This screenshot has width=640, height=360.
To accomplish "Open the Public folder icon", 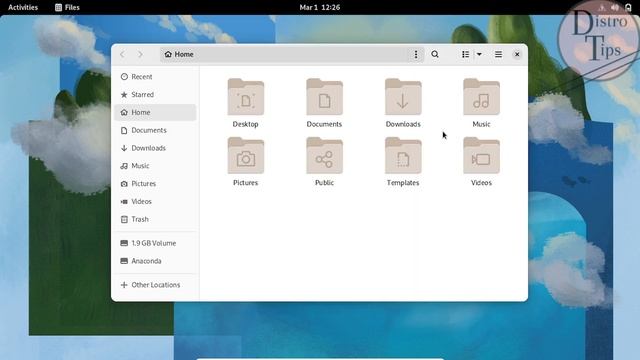I will click(x=324, y=156).
